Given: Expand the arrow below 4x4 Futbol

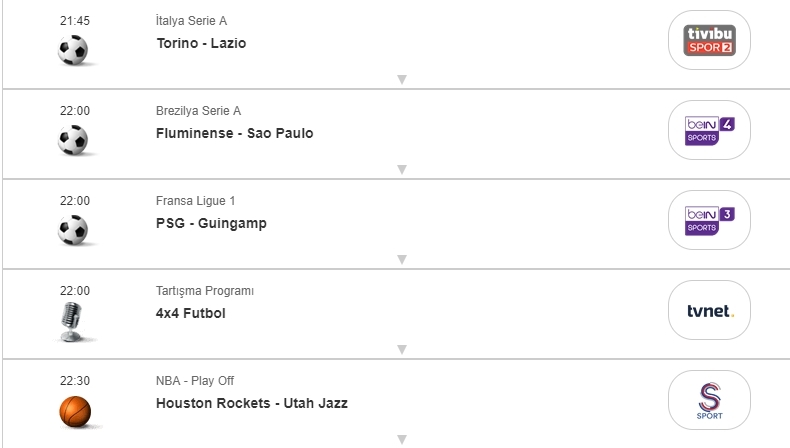Looking at the screenshot, I should (401, 349).
